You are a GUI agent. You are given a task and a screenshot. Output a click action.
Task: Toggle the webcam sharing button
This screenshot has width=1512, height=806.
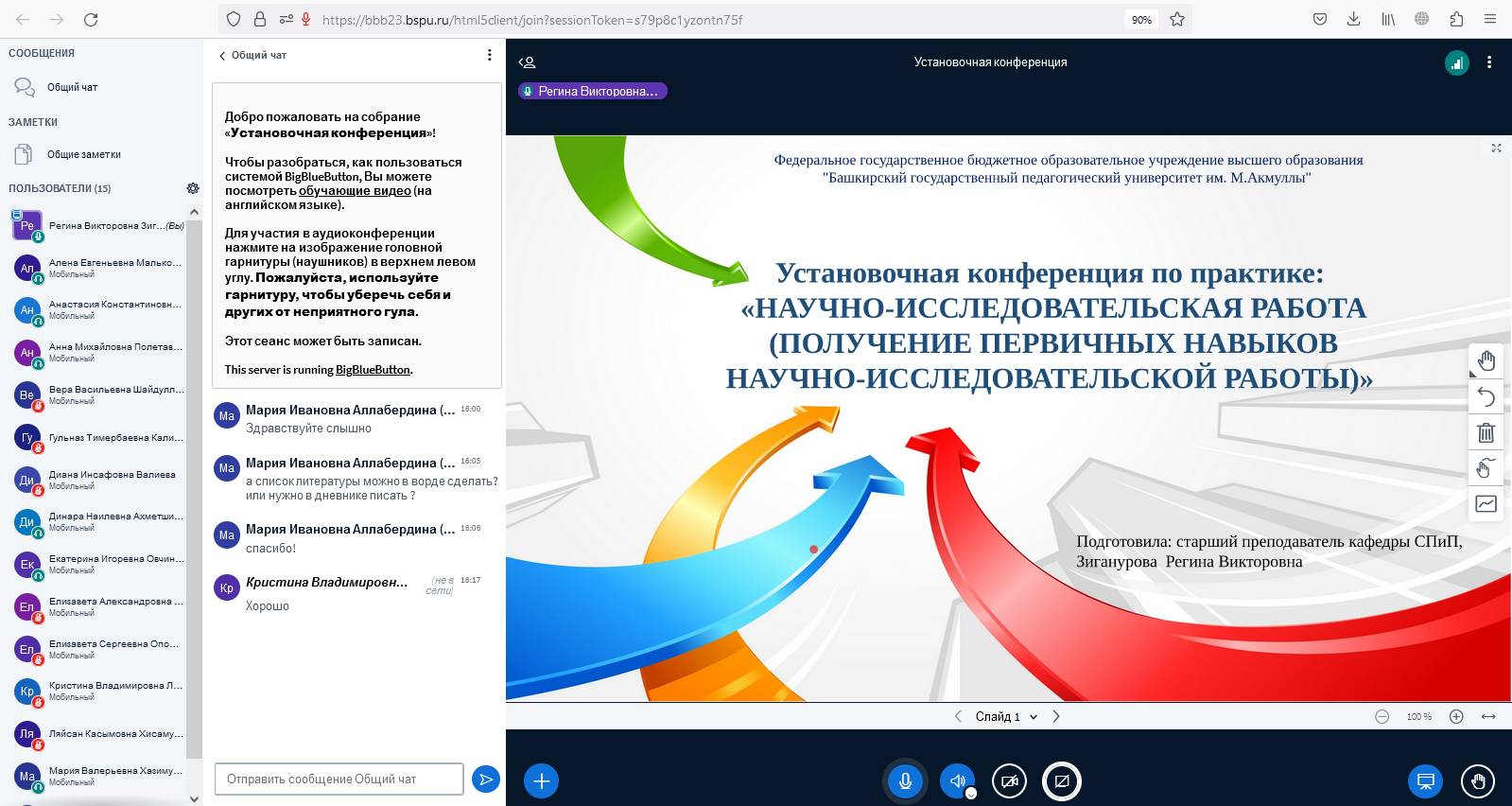tap(1009, 780)
